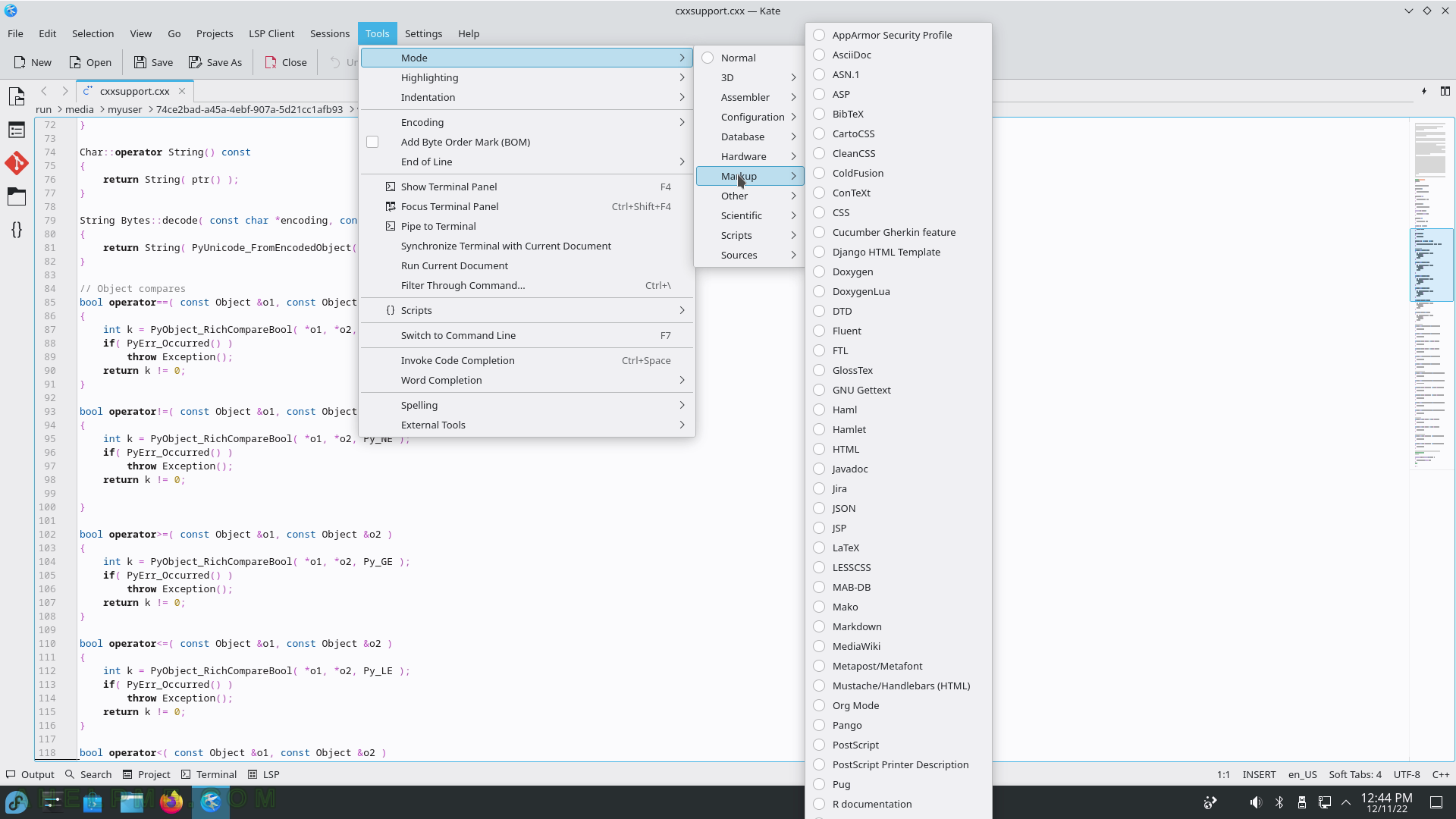Select the BibTeX mode radio button

[x=819, y=114]
